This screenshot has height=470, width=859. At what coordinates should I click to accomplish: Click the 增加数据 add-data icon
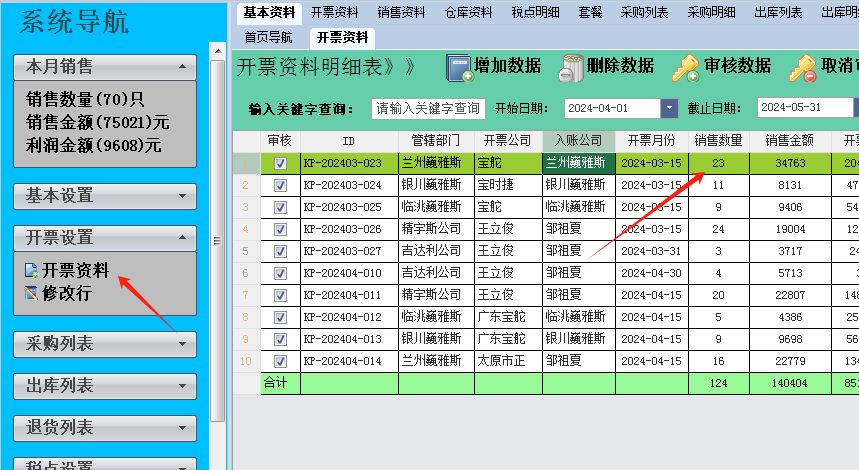click(459, 67)
